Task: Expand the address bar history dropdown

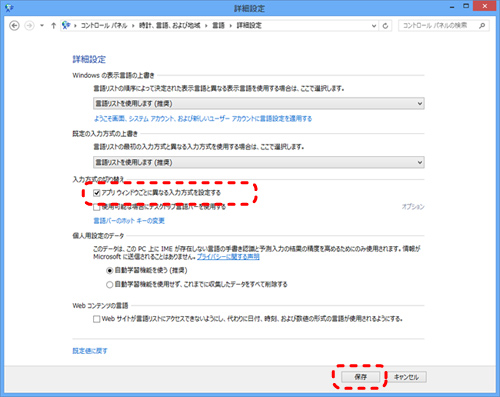Action: tap(374, 26)
